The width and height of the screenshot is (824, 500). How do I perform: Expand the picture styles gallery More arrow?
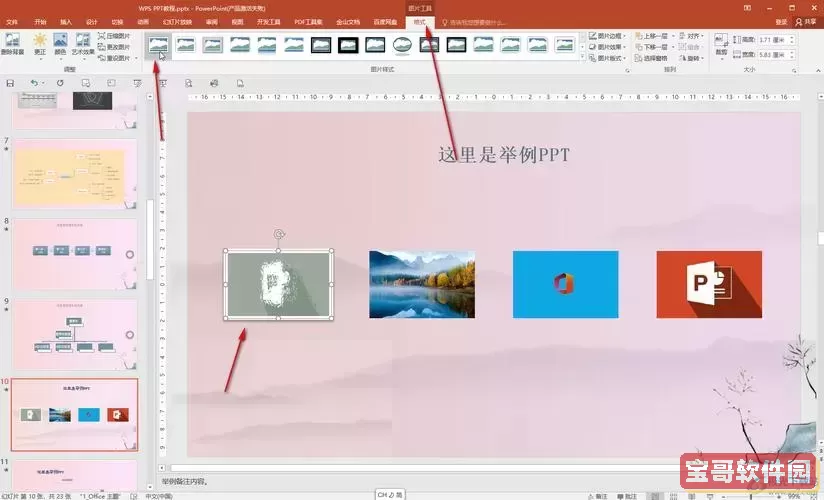[x=582, y=57]
